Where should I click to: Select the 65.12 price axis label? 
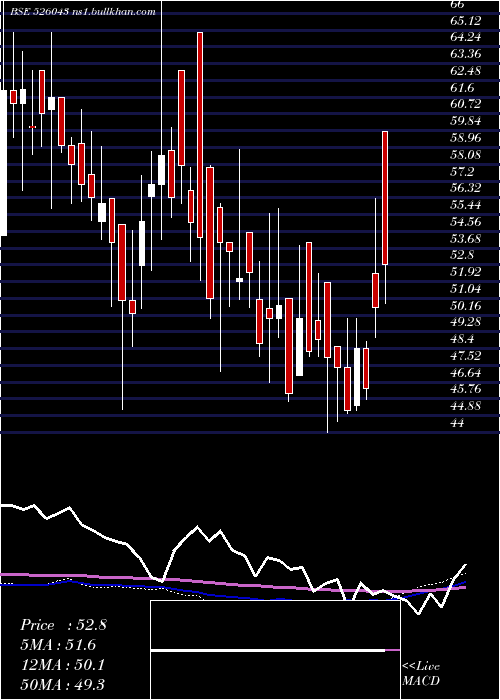[466, 21]
